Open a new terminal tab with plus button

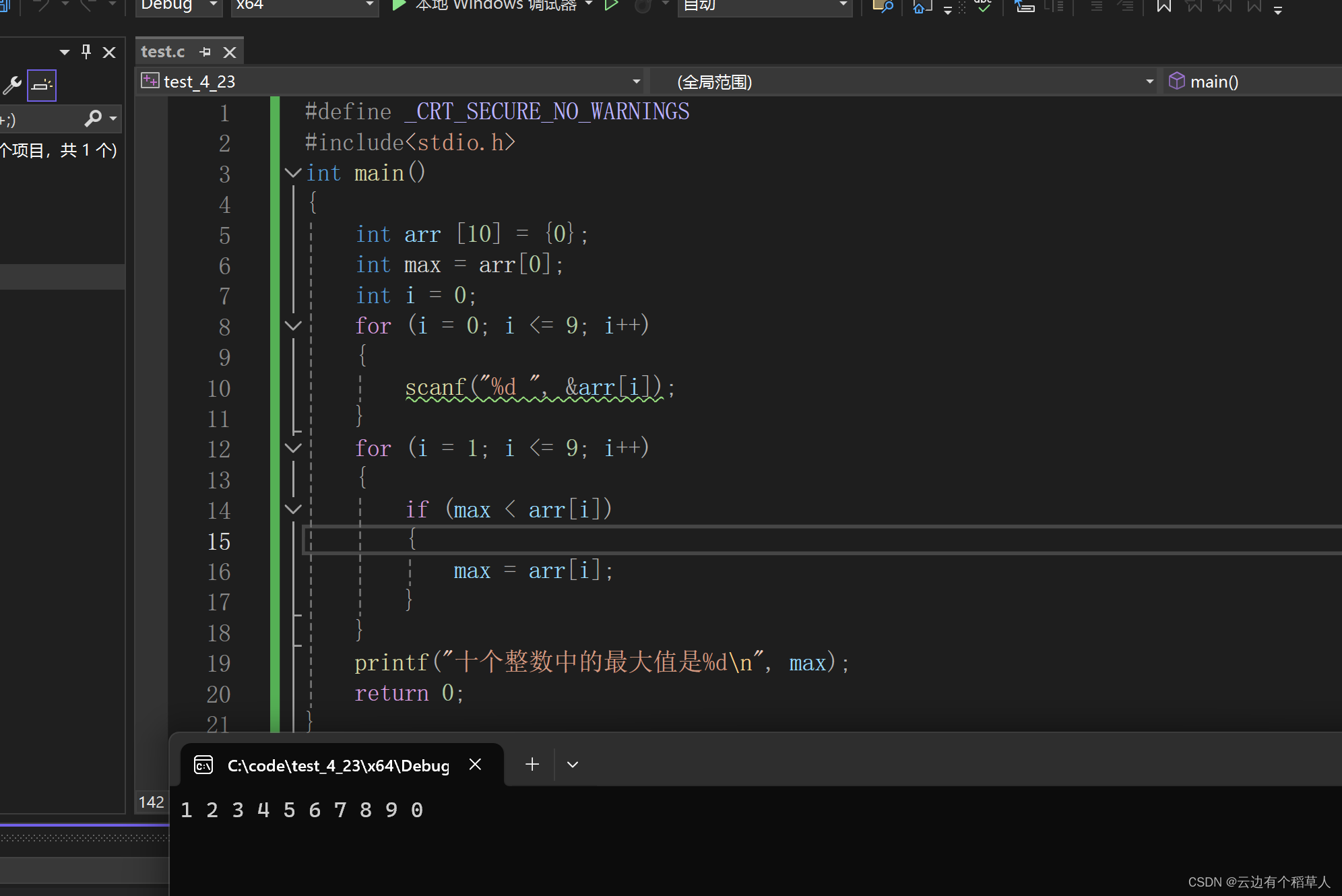tap(532, 764)
